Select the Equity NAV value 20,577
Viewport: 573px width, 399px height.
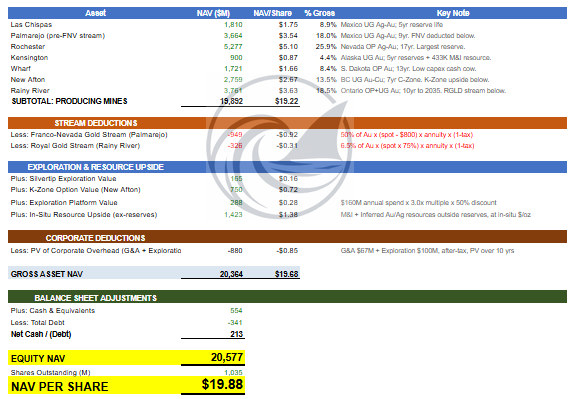(227, 357)
